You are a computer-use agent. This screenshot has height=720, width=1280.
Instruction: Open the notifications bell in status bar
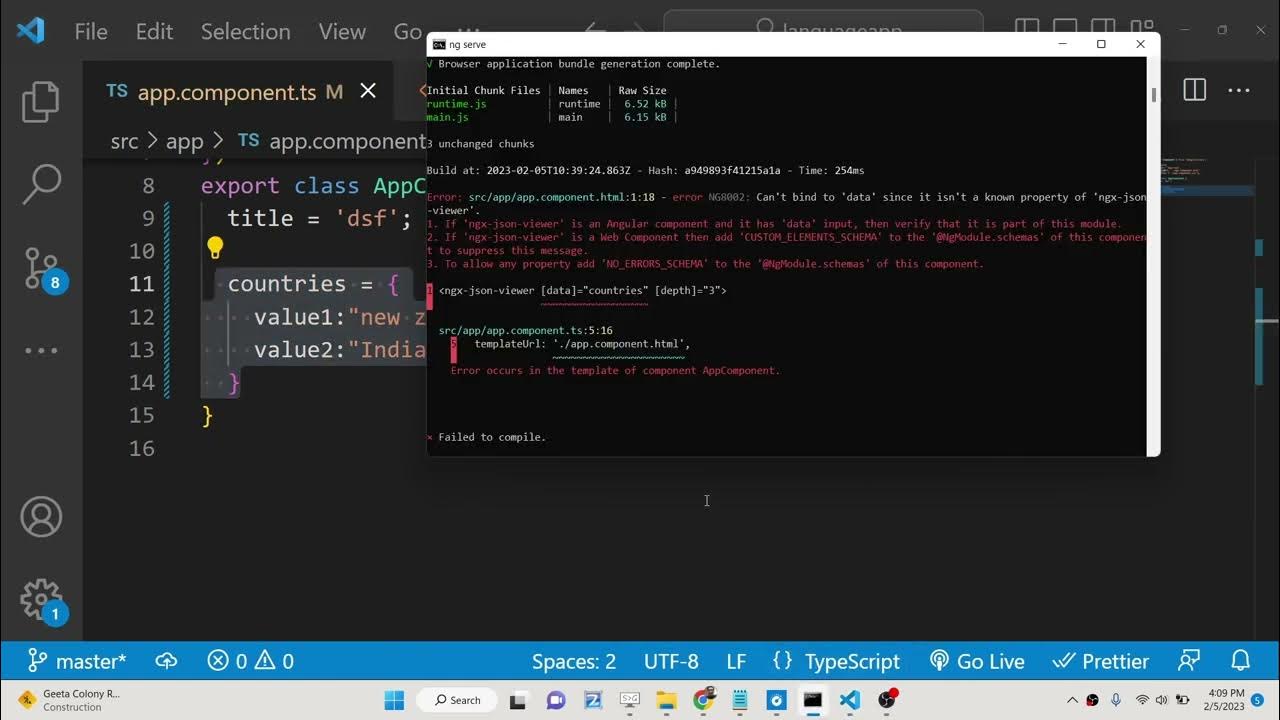pyautogui.click(x=1241, y=661)
